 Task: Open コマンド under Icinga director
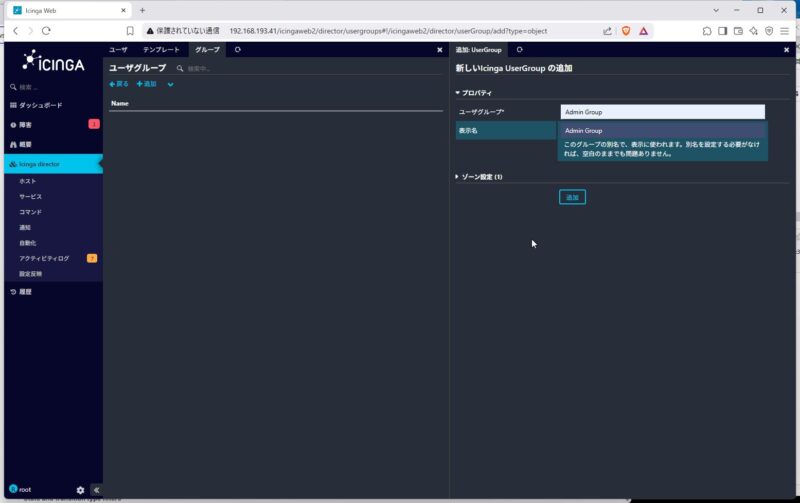tap(31, 212)
